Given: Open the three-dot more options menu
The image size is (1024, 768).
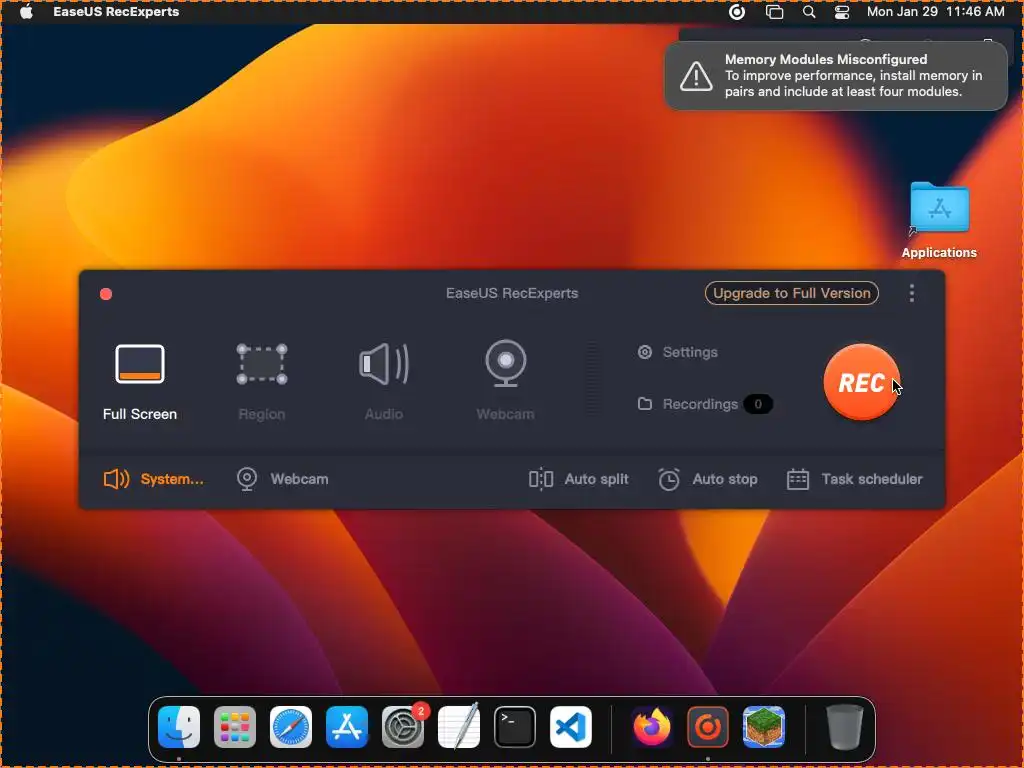Looking at the screenshot, I should tap(912, 293).
